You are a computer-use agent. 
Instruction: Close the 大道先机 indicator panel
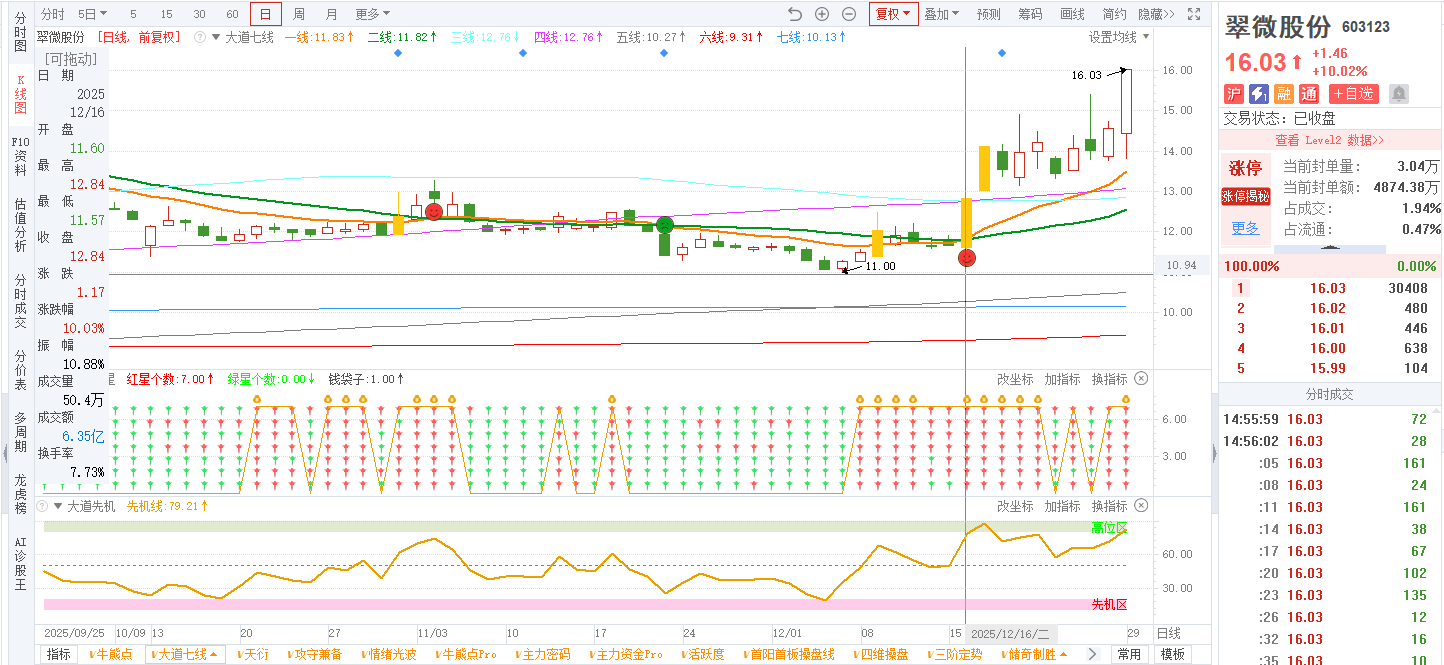click(x=1142, y=506)
